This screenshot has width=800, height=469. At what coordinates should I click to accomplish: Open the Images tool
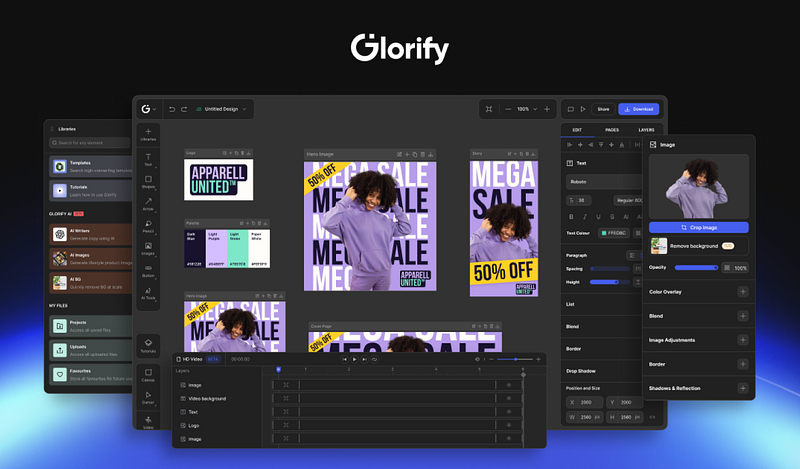[x=148, y=249]
